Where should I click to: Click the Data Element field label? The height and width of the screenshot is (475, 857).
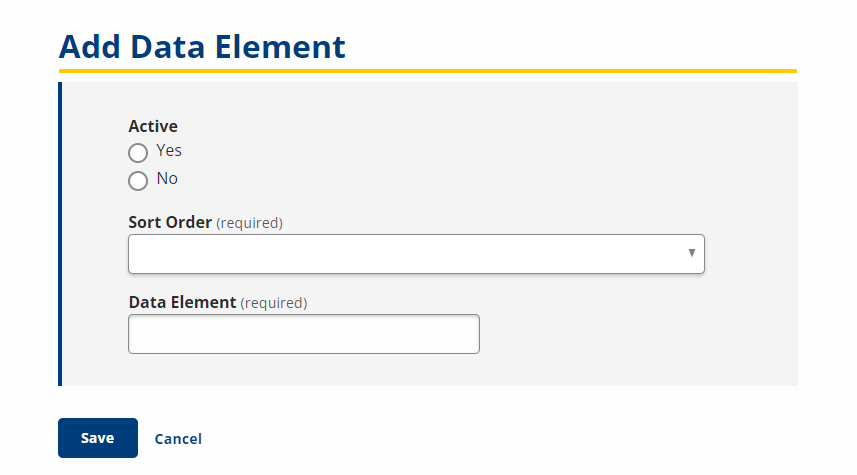(x=182, y=302)
